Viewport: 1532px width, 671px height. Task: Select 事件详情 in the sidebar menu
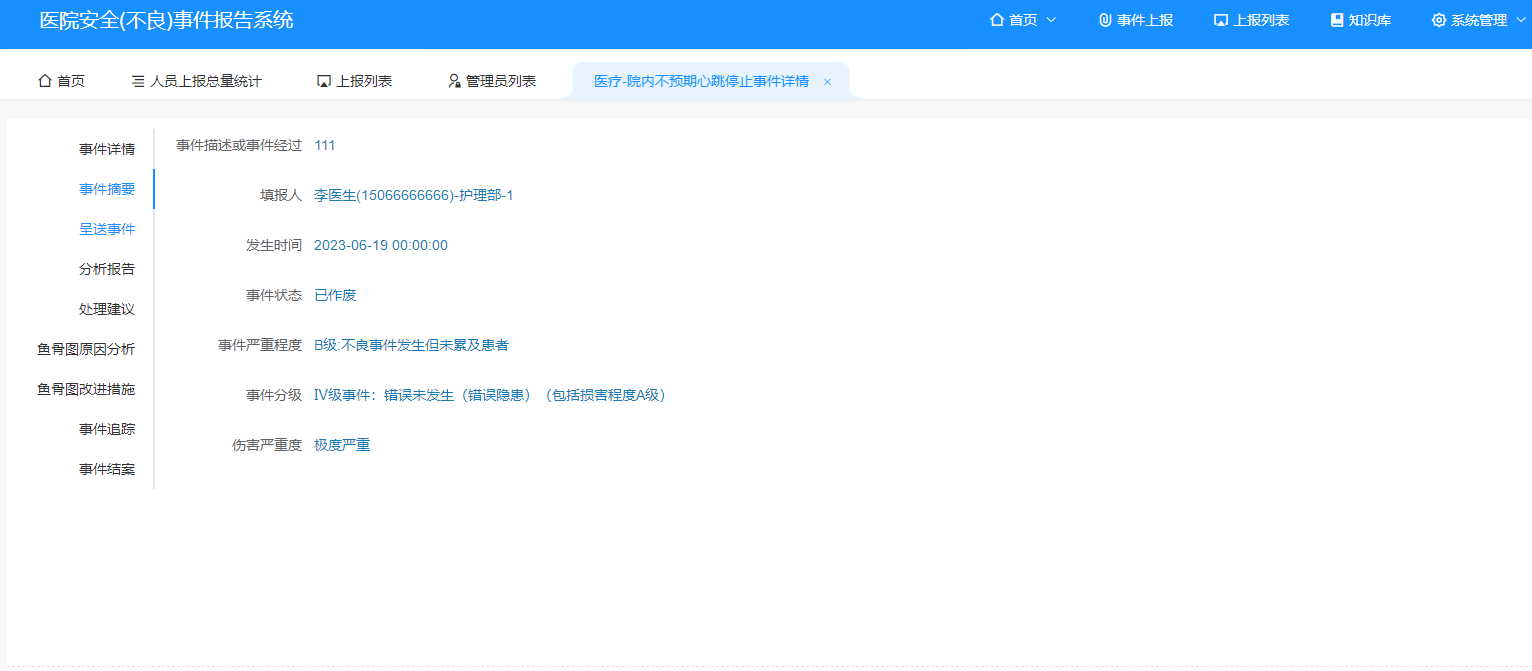point(107,148)
